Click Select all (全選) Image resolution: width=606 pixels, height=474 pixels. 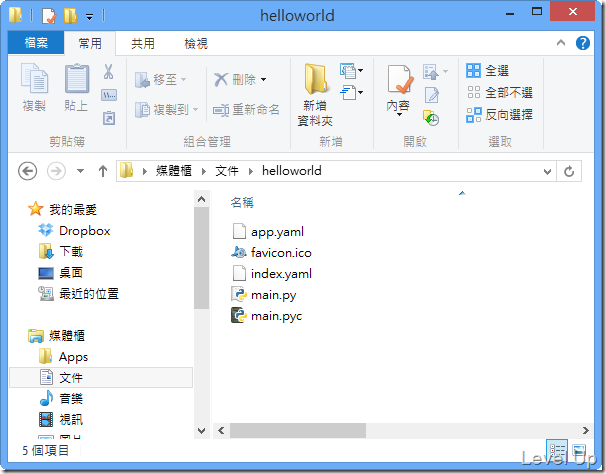pyautogui.click(x=487, y=70)
